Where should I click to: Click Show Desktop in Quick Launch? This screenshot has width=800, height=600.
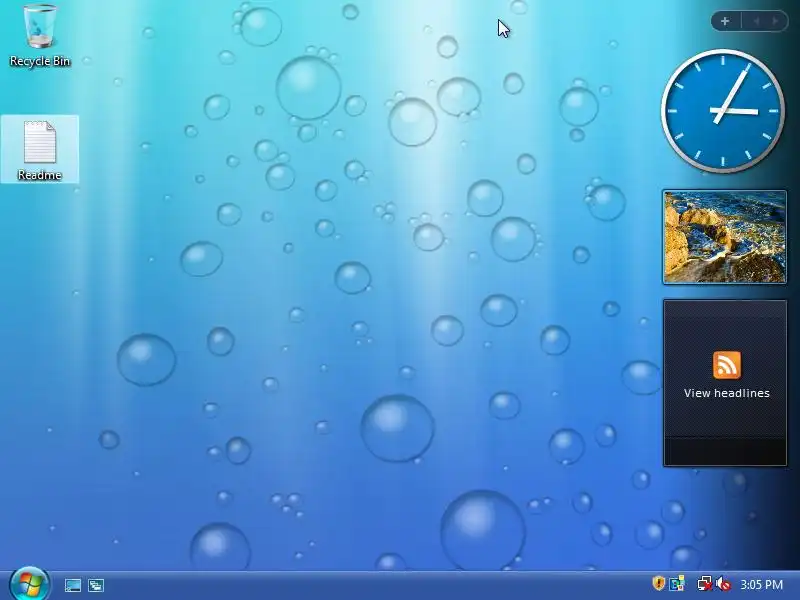tap(72, 585)
